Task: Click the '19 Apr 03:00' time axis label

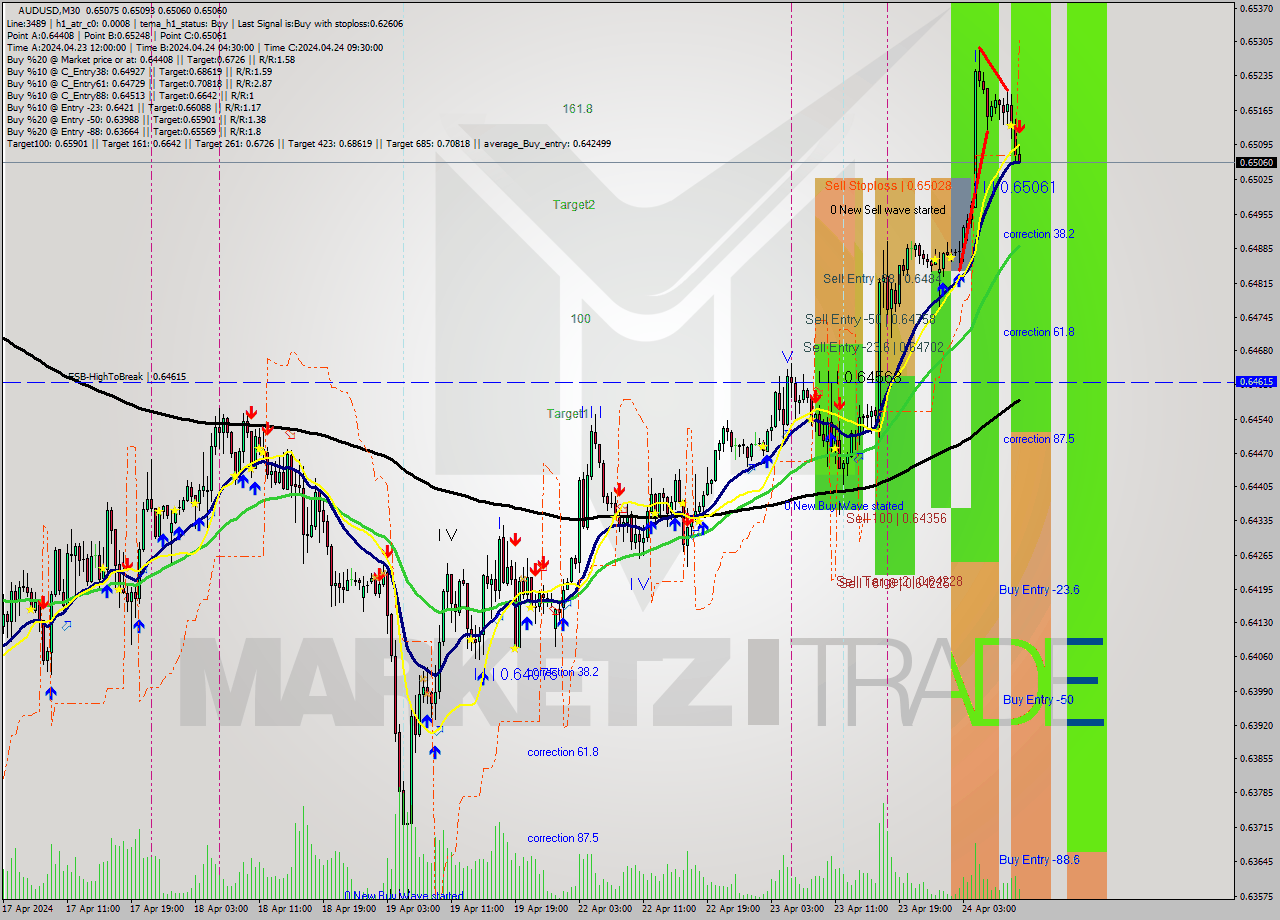Action: [x=412, y=909]
